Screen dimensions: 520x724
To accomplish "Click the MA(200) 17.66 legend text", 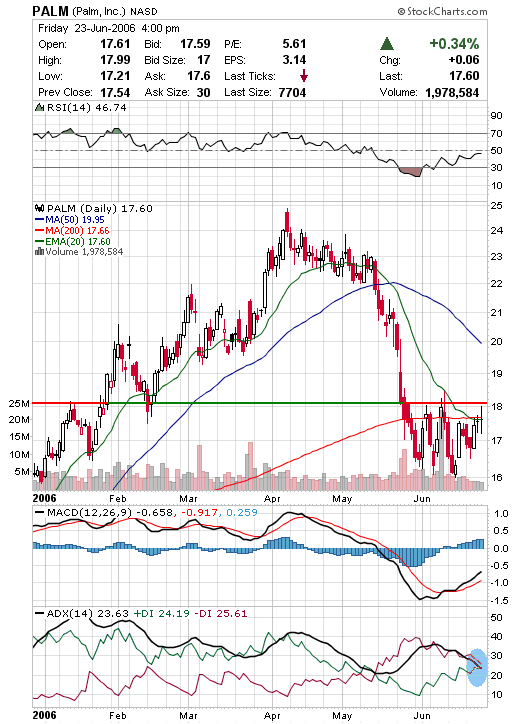I will 77,230.
